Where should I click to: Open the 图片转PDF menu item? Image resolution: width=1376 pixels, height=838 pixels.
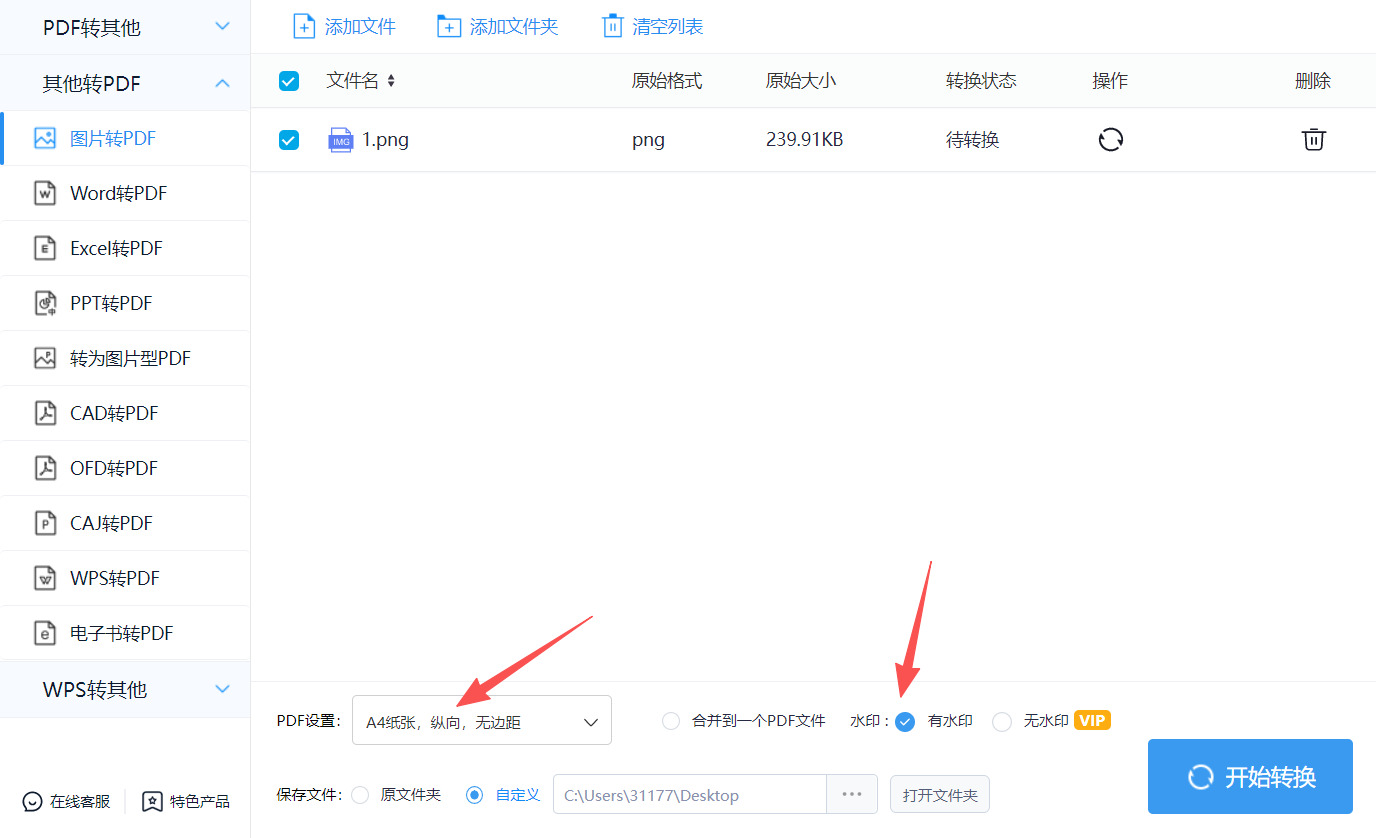(x=127, y=138)
